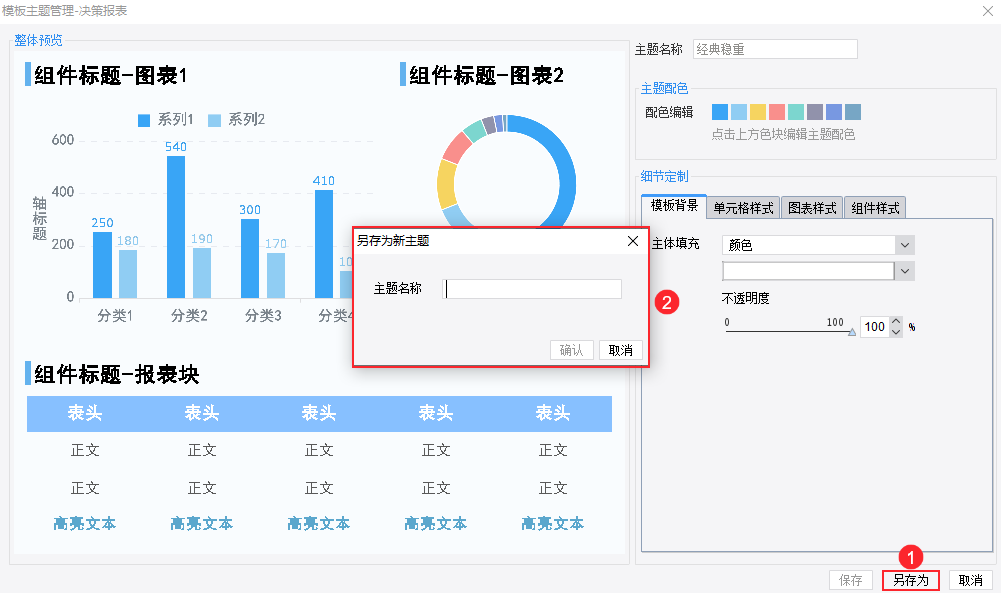Close the 模板主题管理 window
The width and height of the screenshot is (1001, 593).
(x=987, y=11)
